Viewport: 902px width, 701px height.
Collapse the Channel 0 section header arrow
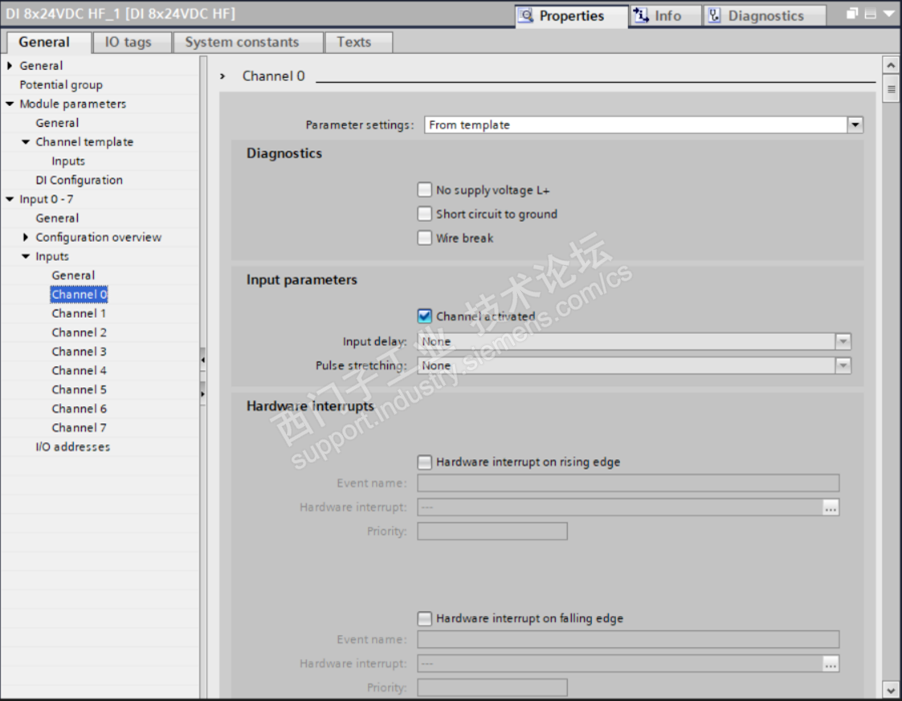[x=223, y=76]
